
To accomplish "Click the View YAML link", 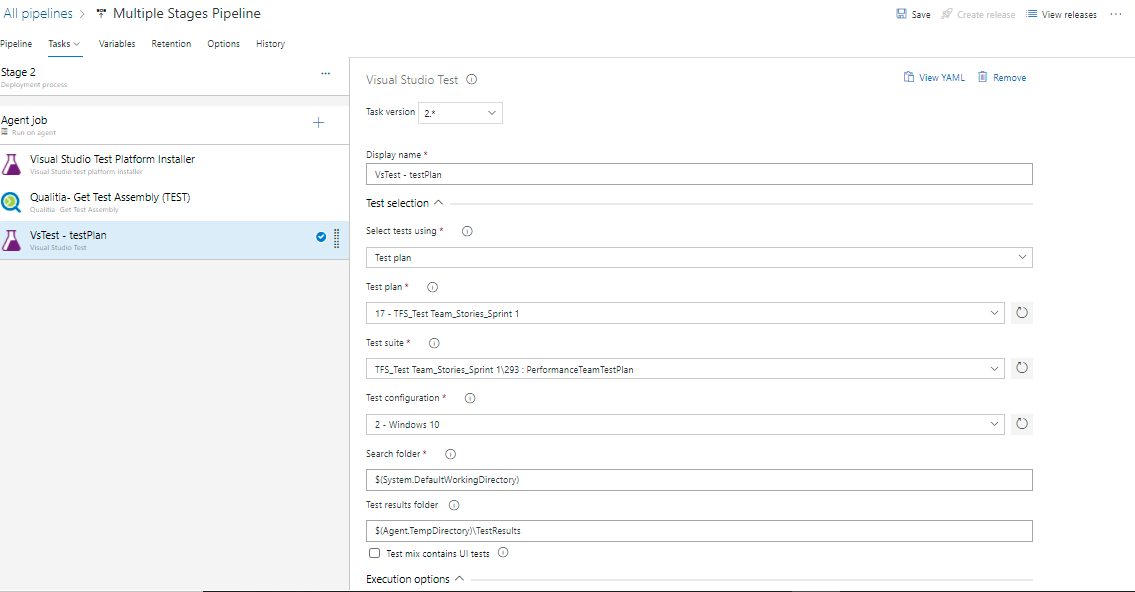I will (934, 78).
